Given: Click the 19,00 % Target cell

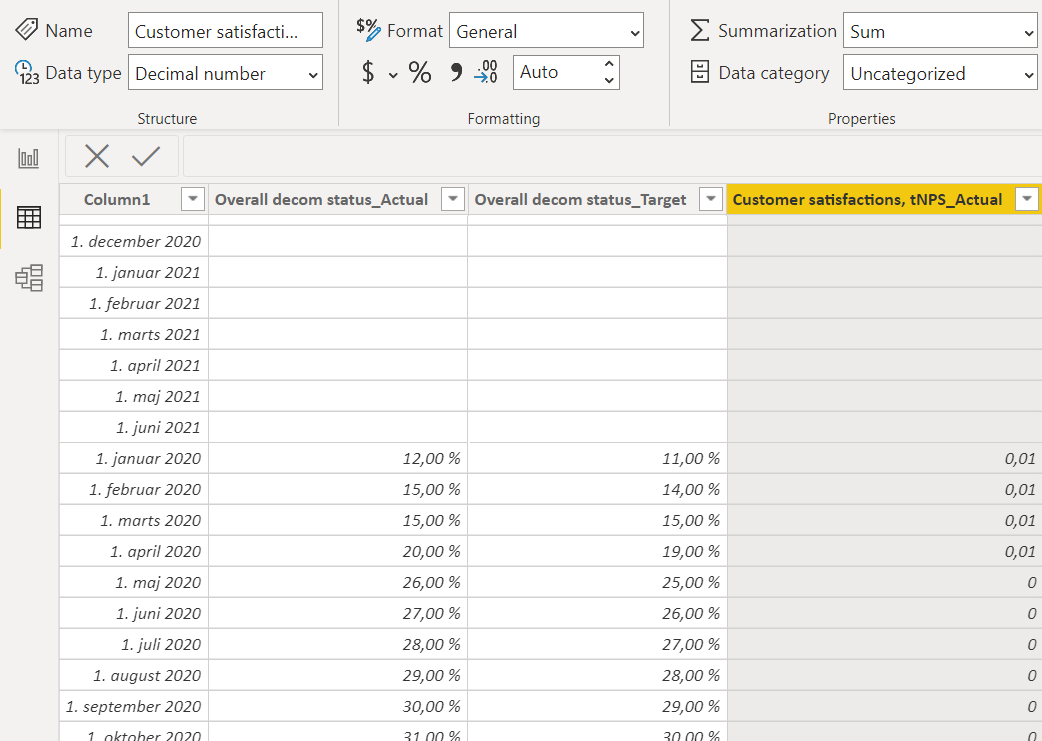Looking at the screenshot, I should click(x=597, y=552).
